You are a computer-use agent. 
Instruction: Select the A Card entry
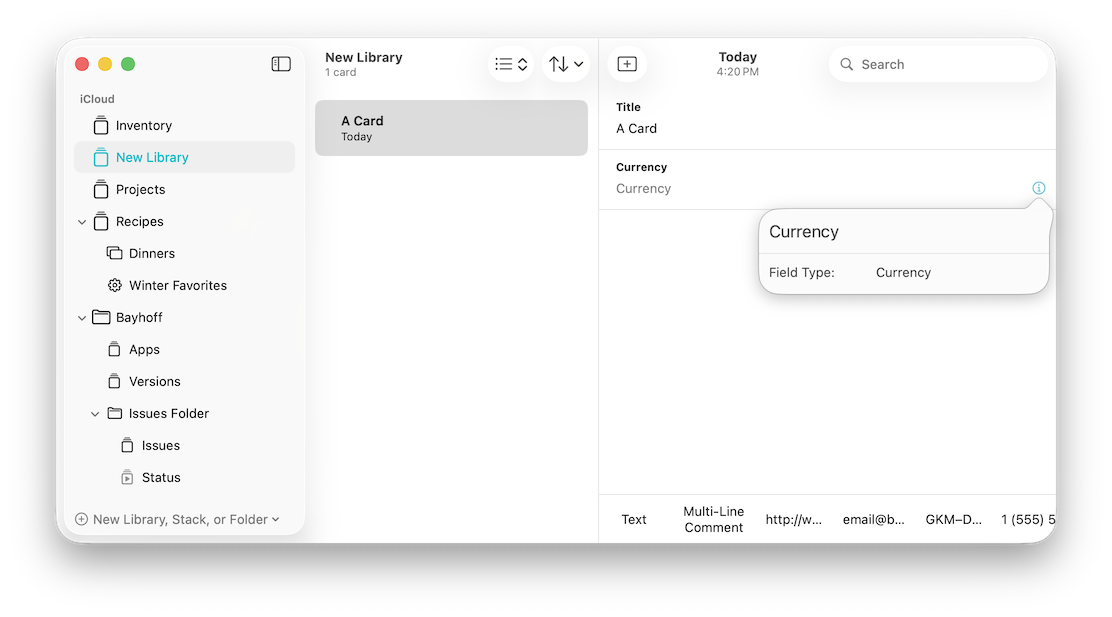pyautogui.click(x=450, y=127)
